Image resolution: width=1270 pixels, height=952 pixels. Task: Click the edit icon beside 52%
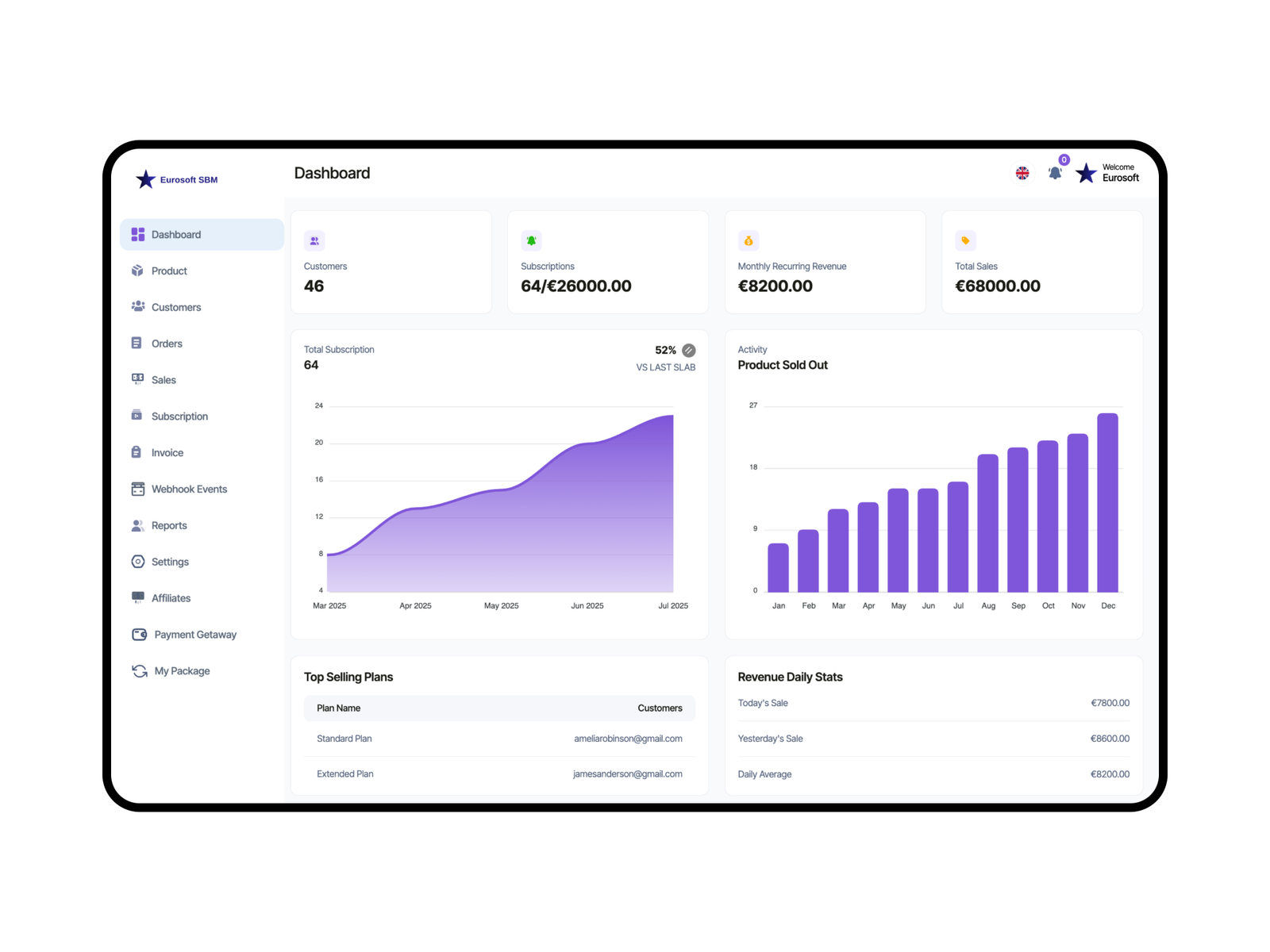tap(689, 350)
